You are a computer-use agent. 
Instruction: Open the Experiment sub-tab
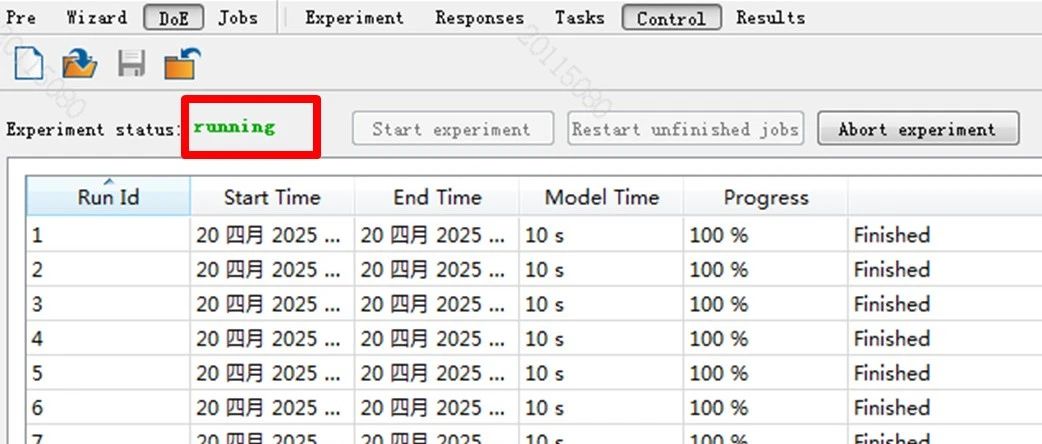click(354, 18)
